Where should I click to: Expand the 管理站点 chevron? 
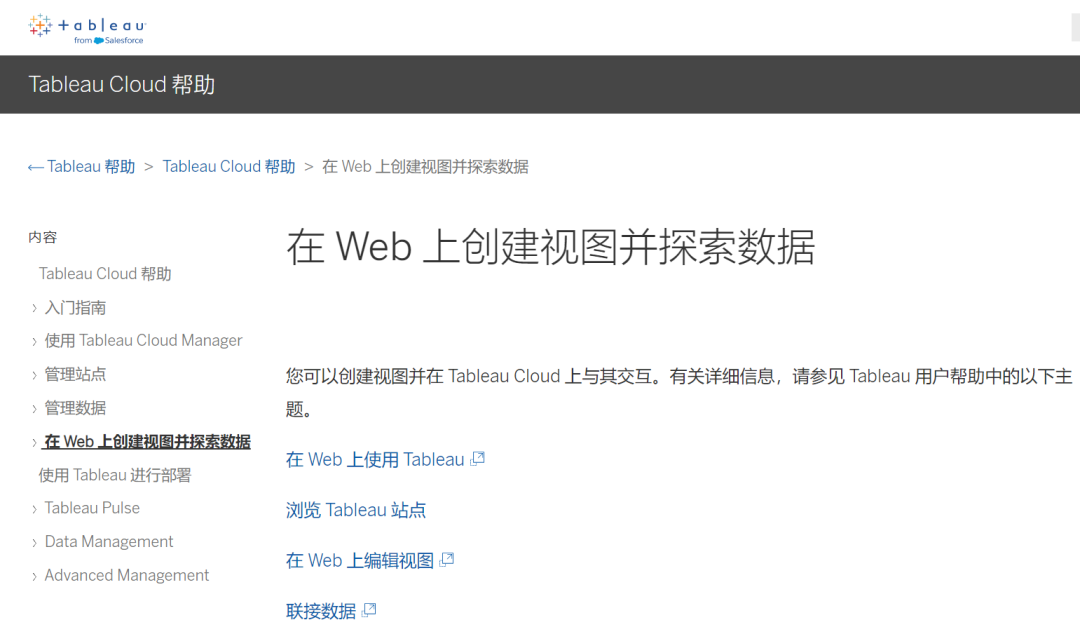pos(34,375)
